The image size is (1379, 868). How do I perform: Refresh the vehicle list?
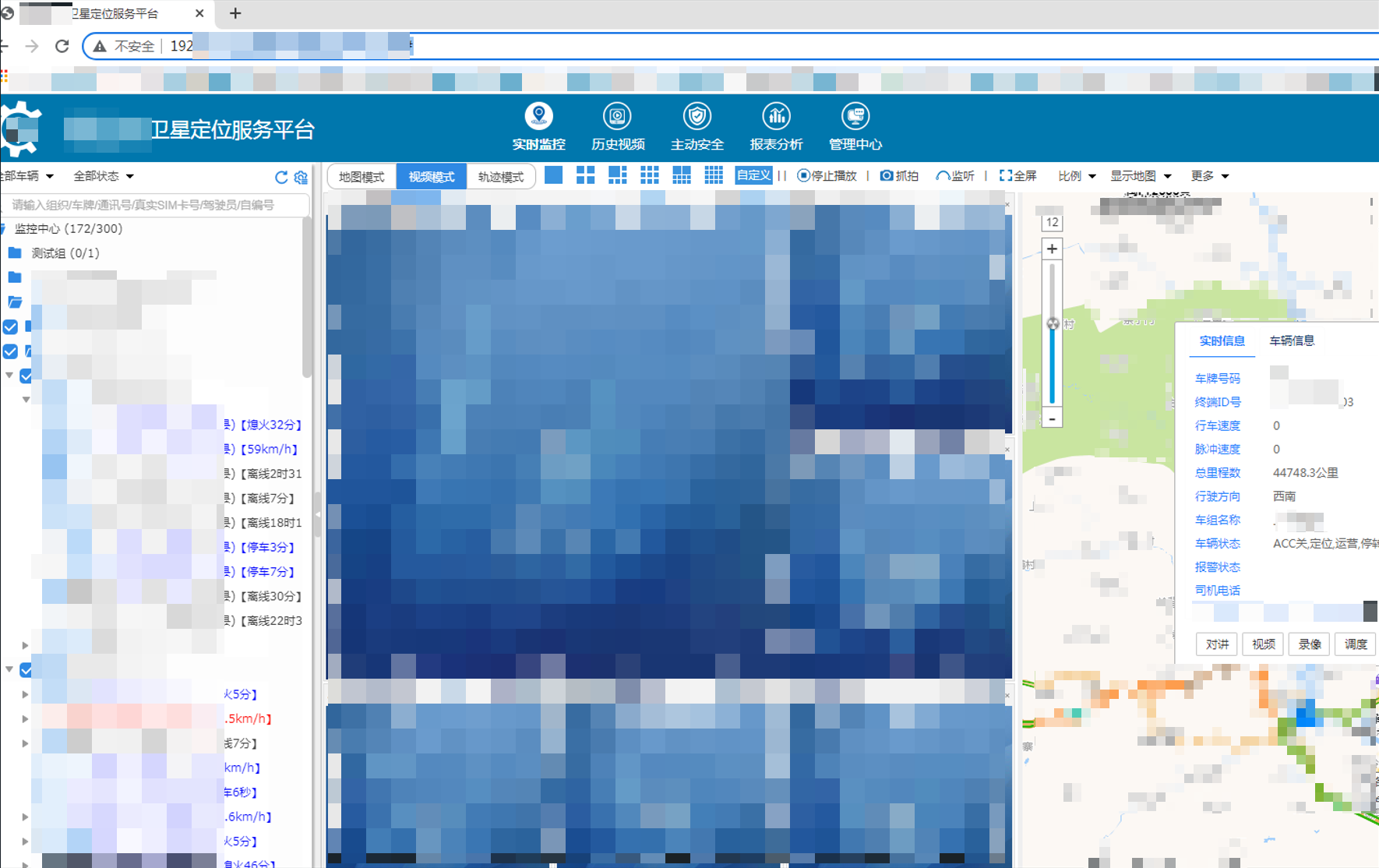281,178
